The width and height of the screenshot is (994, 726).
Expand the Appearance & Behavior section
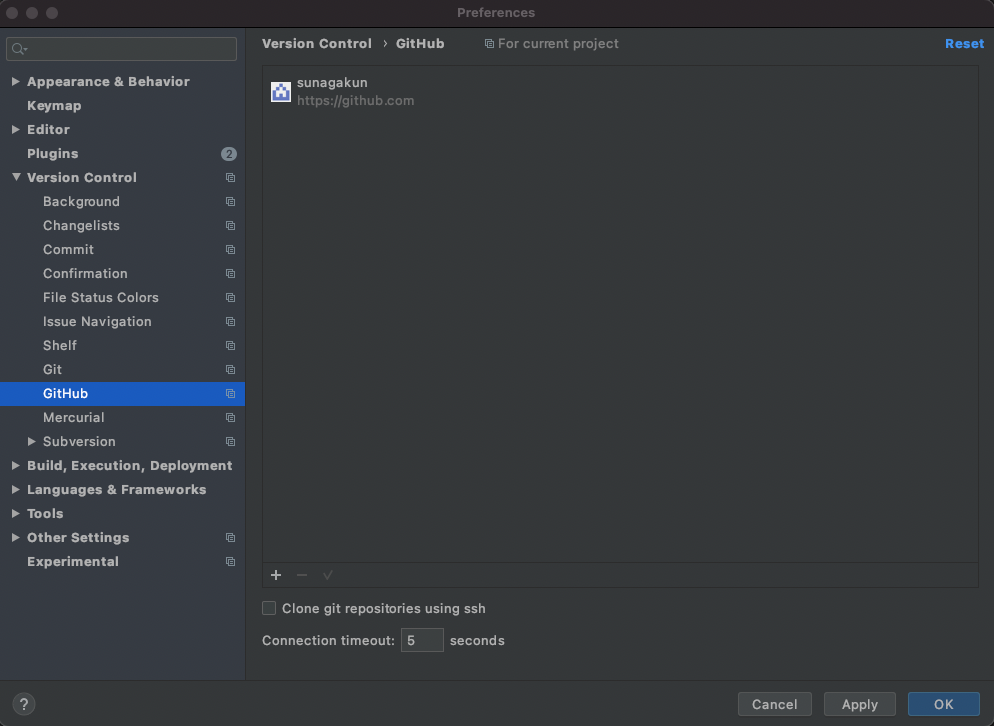point(15,81)
